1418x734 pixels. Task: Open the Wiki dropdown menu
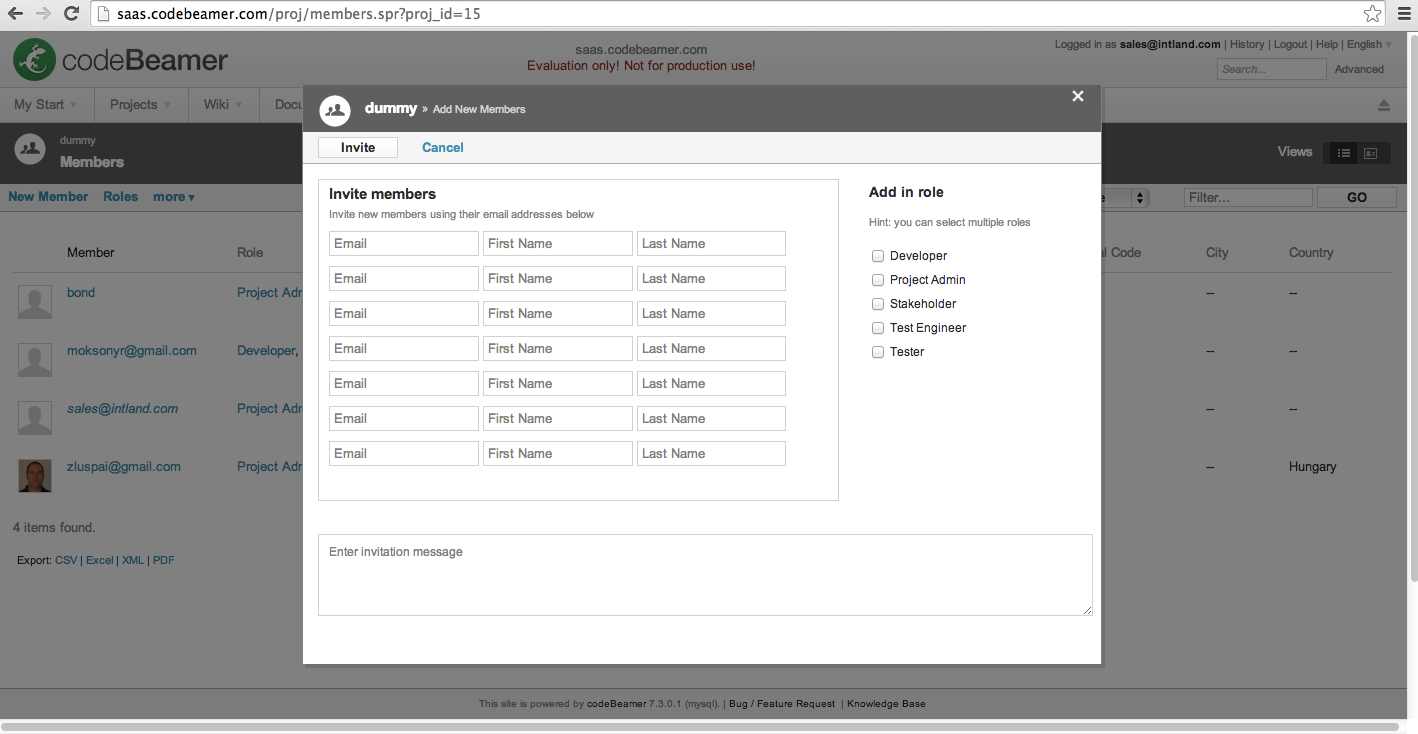(223, 104)
